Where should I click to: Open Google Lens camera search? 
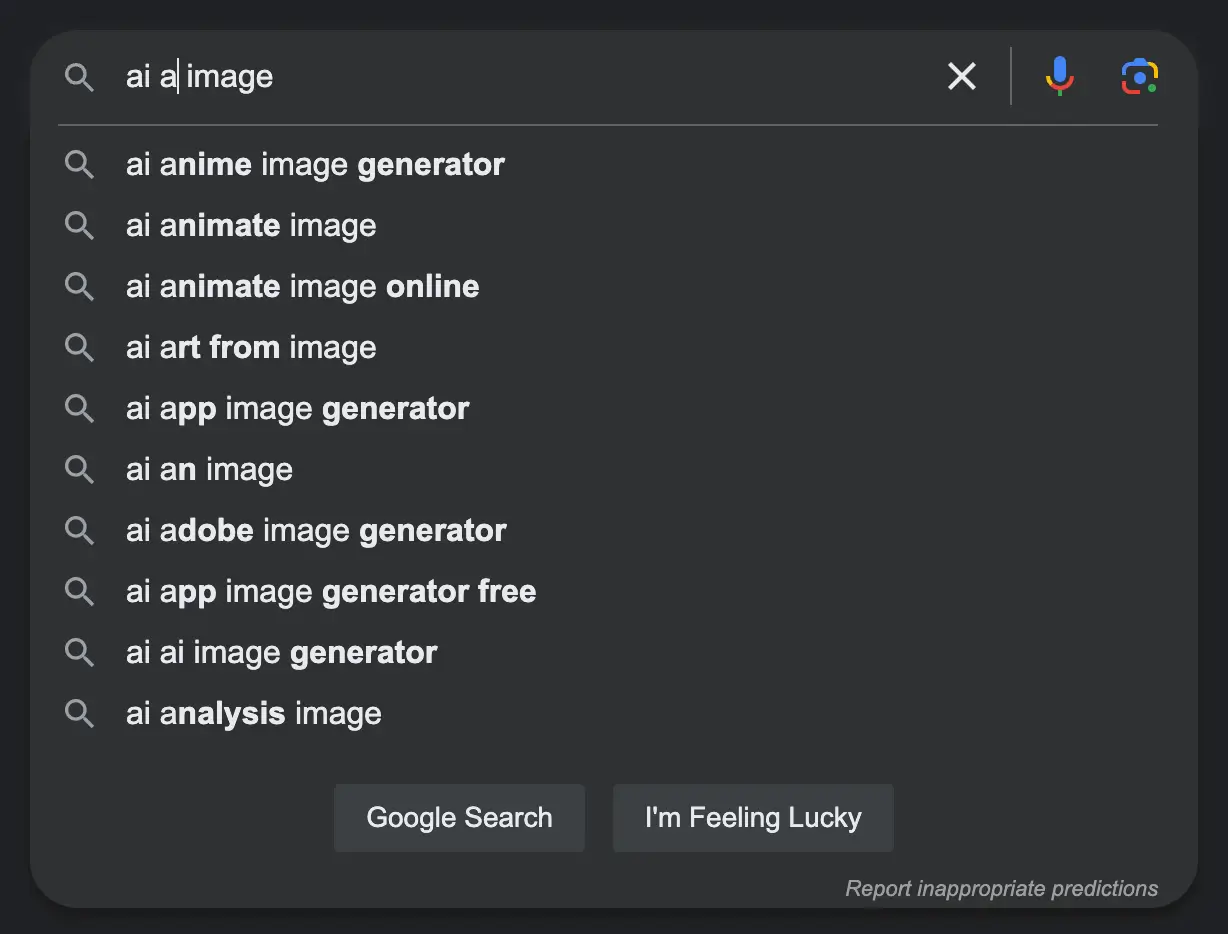pyautogui.click(x=1140, y=76)
